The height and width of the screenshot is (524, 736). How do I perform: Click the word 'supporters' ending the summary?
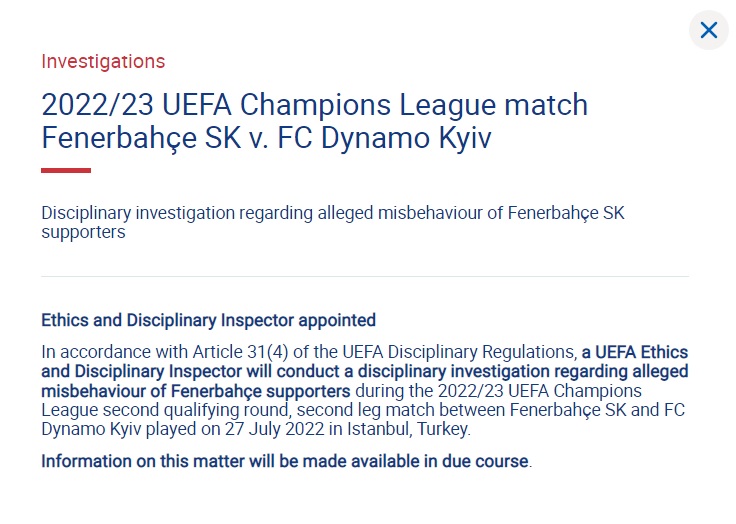[x=83, y=232]
